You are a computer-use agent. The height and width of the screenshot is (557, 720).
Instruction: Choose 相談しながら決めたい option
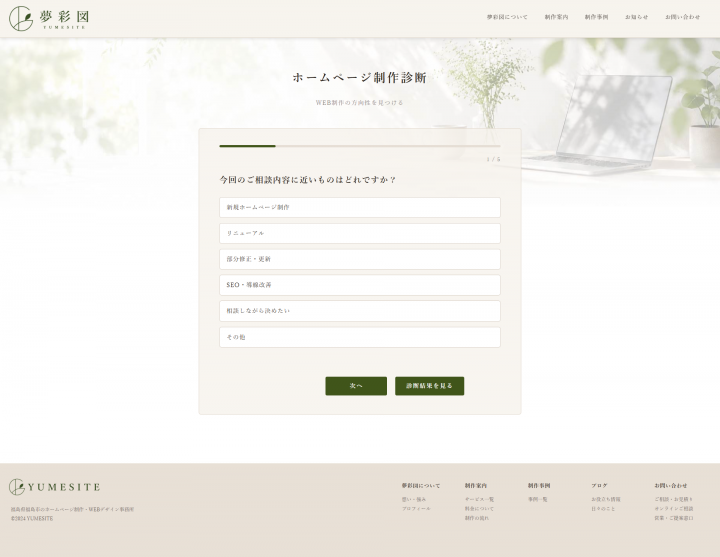tap(360, 311)
